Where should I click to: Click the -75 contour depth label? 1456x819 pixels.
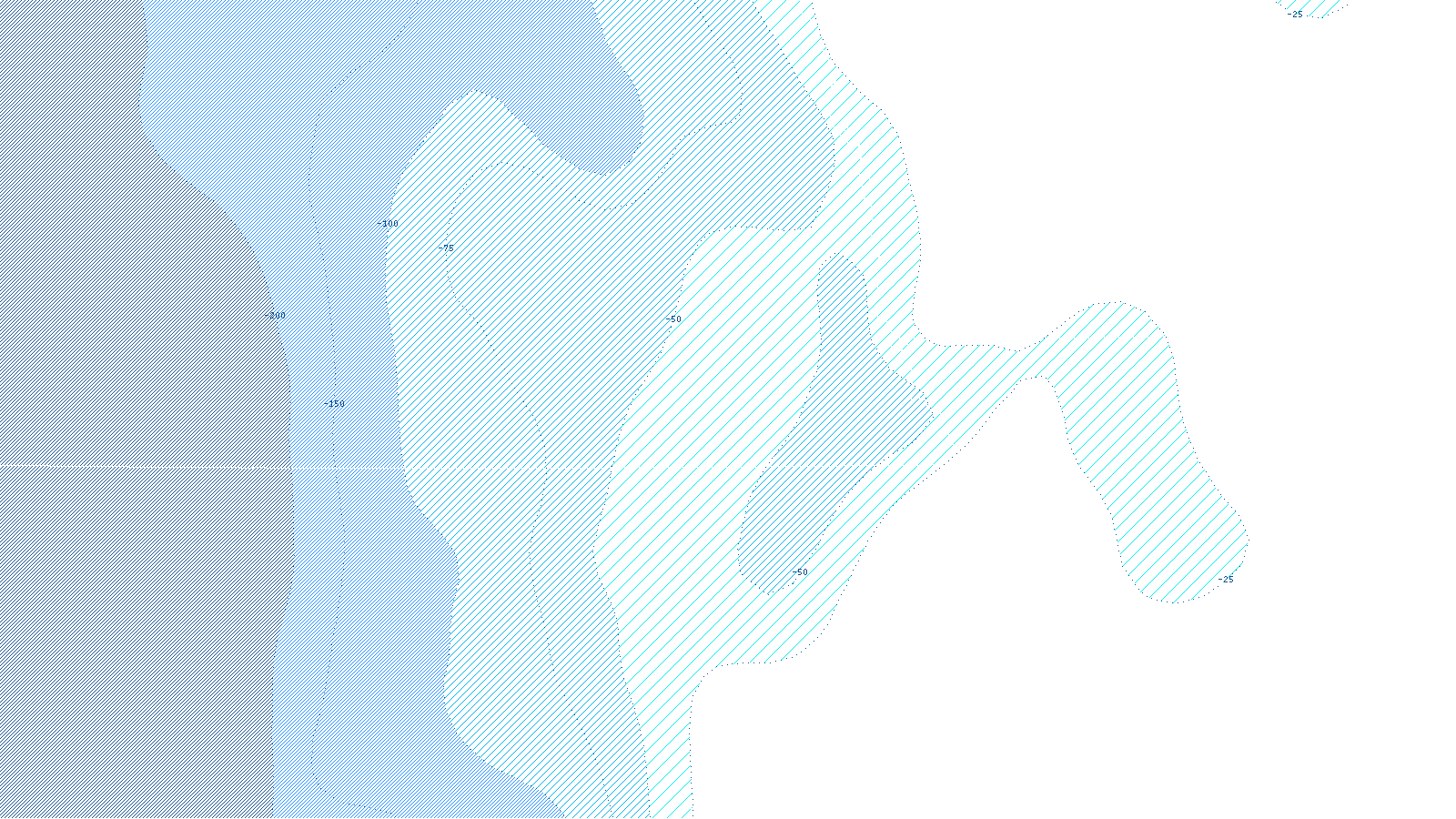[x=446, y=248]
